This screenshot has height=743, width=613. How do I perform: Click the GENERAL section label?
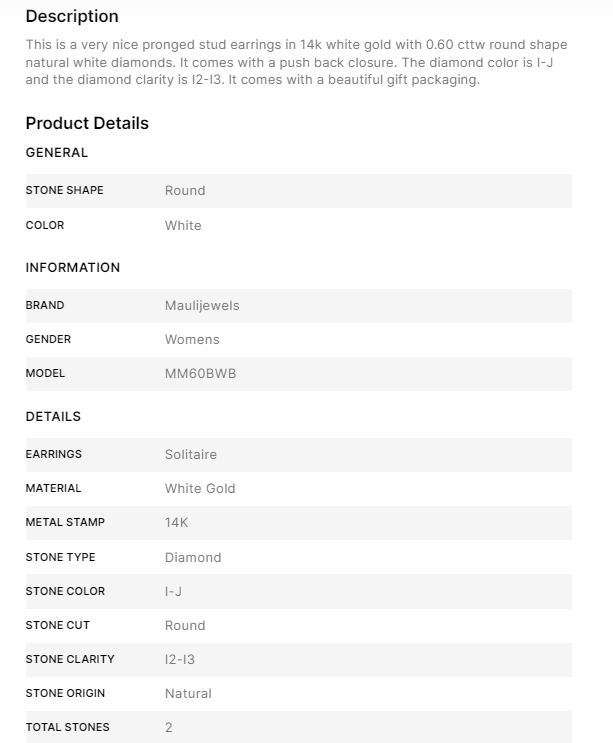click(x=57, y=153)
